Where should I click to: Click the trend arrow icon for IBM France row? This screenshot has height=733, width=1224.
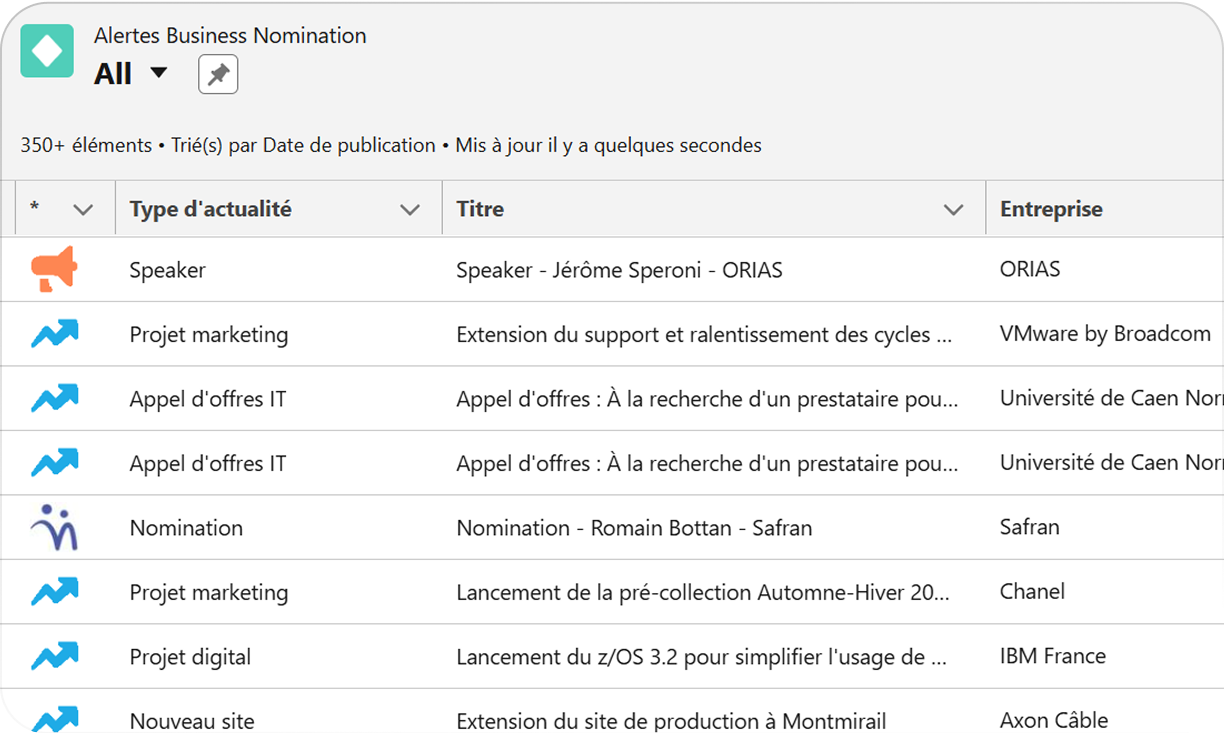point(54,657)
